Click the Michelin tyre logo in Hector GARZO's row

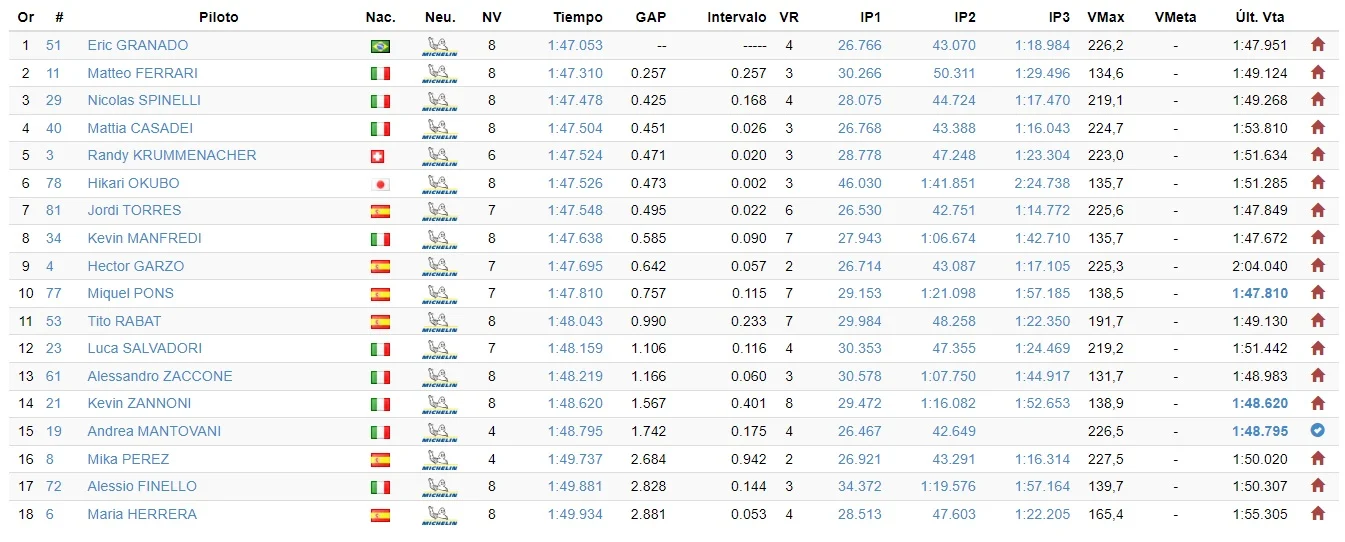pos(440,267)
